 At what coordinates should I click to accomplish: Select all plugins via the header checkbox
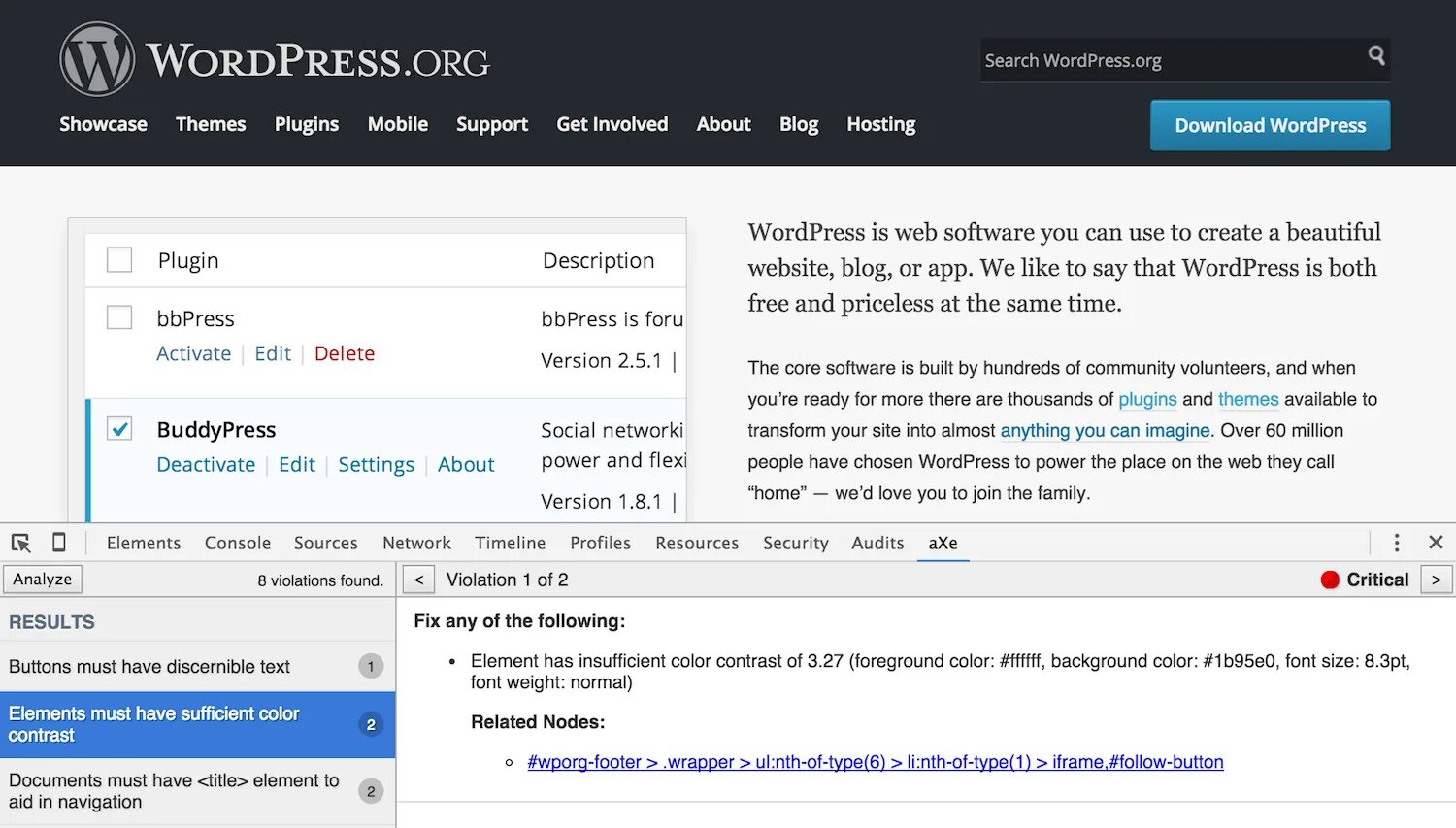(118, 259)
